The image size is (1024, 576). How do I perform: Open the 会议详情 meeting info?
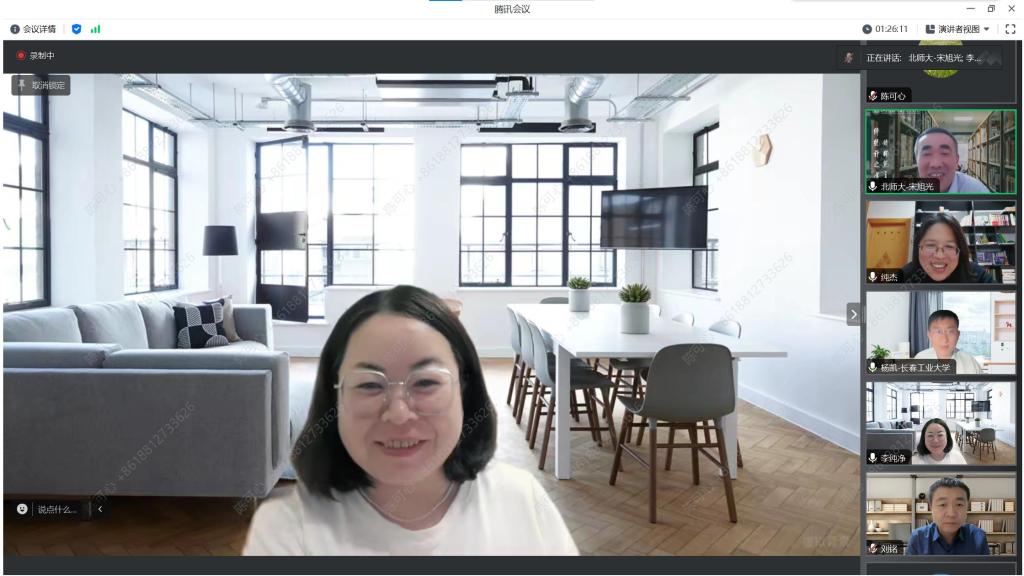pyautogui.click(x=33, y=29)
